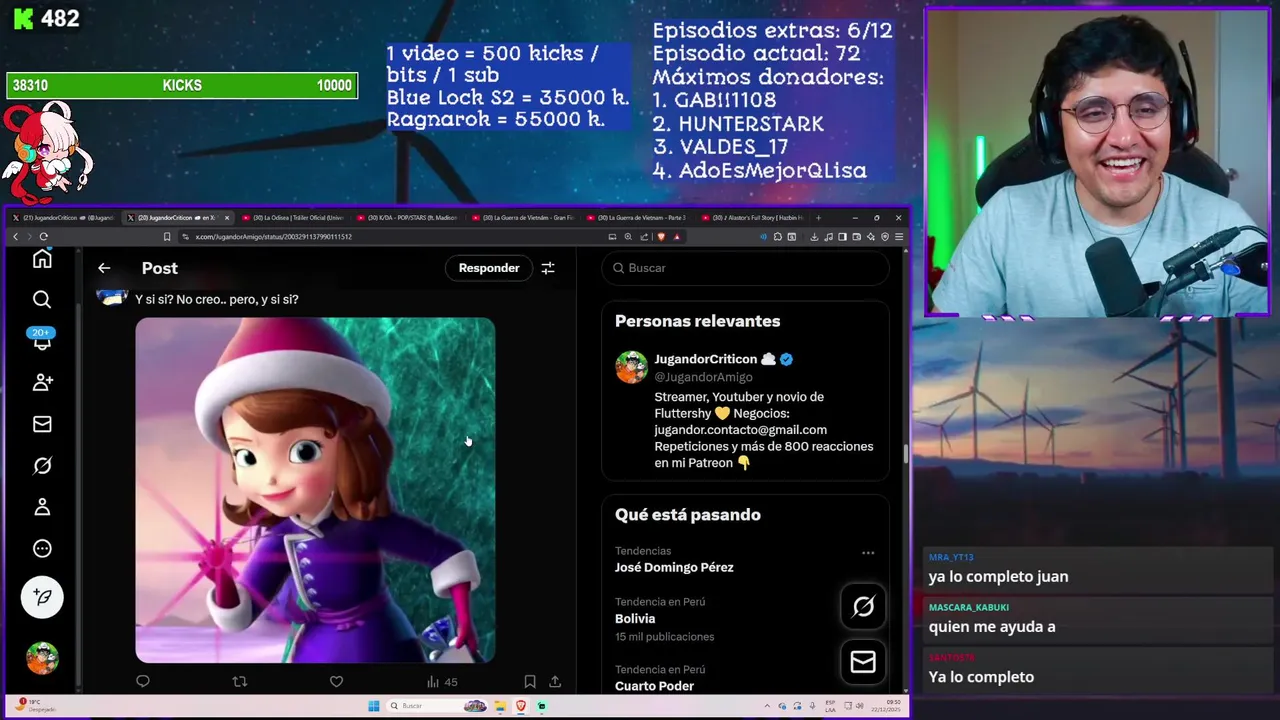Open reply sorting filter icon beside Responder
Viewport: 1280px width, 720px height.
[548, 268]
